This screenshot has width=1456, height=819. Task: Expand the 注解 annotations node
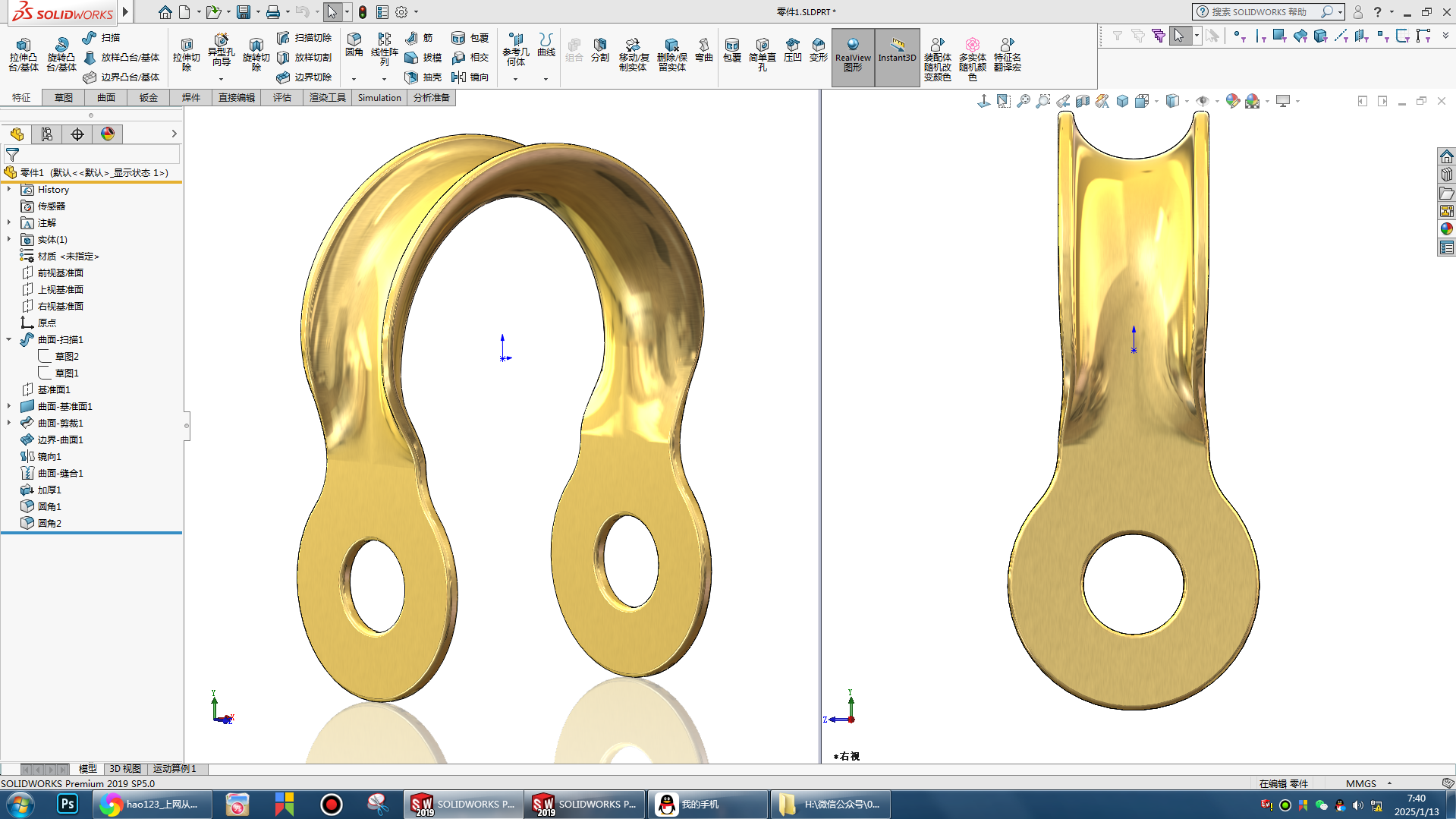(x=9, y=223)
